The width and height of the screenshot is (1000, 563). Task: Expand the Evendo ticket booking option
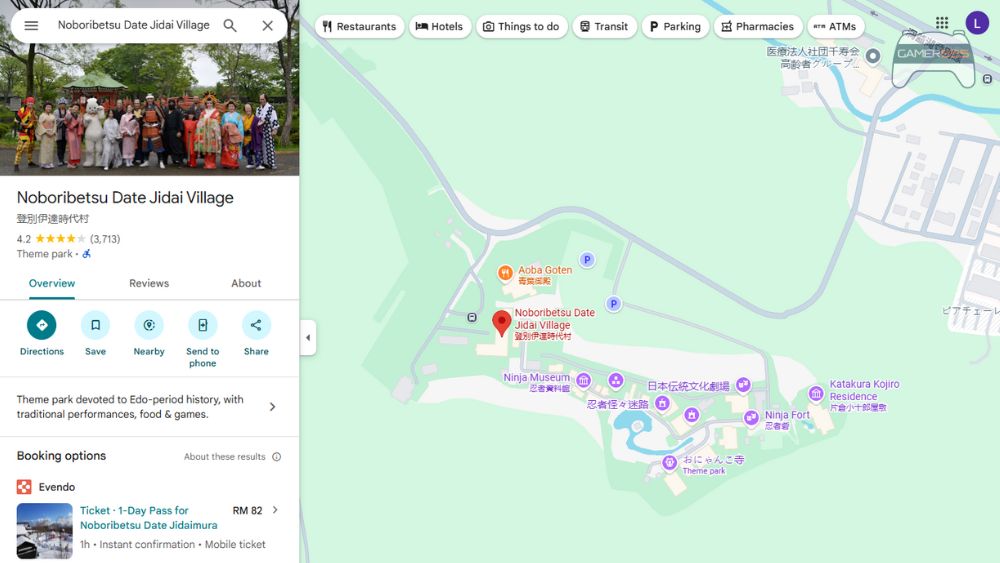click(x=275, y=511)
